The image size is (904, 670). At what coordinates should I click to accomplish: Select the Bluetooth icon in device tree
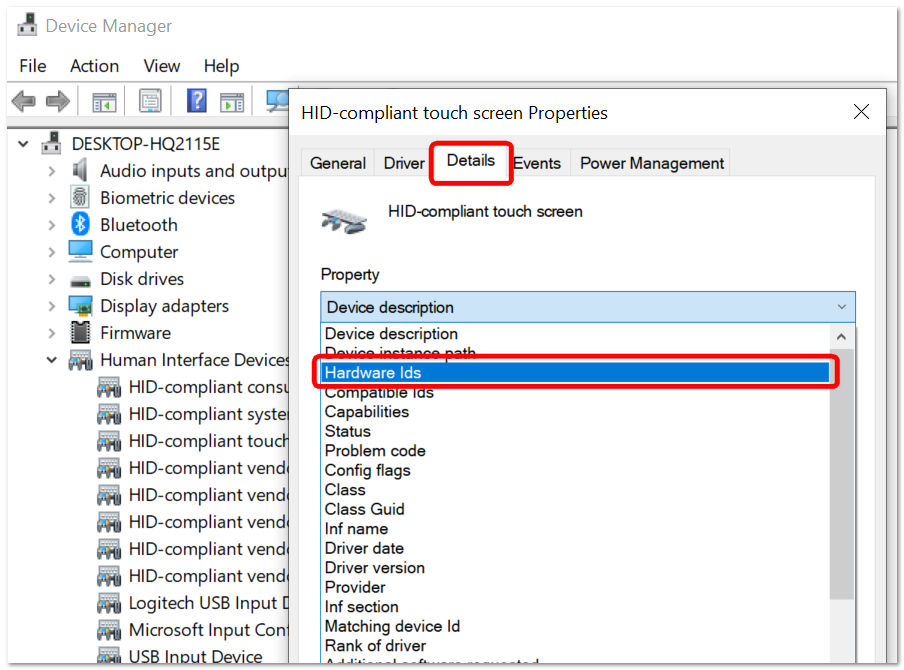80,224
